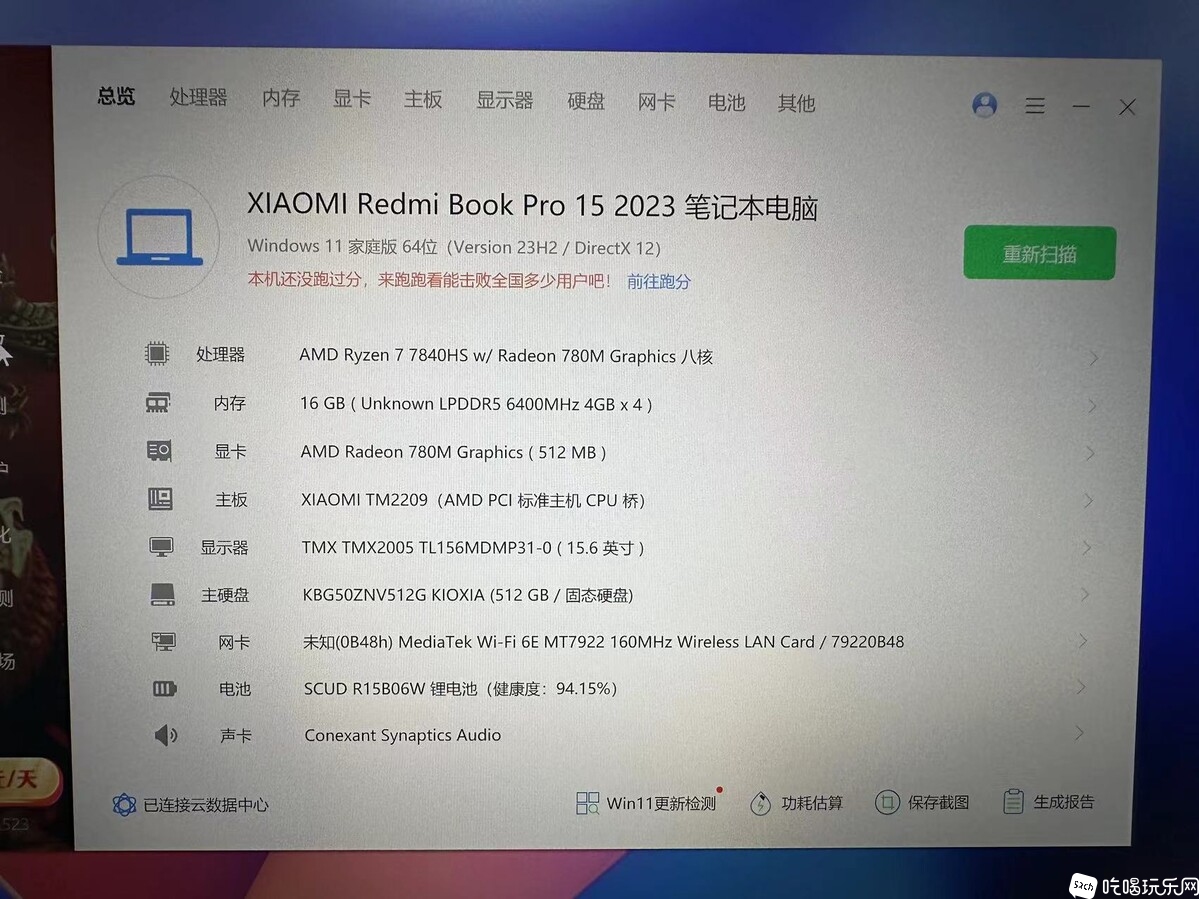The height and width of the screenshot is (899, 1199).
Task: Close the hardware info window
Action: pos(1127,108)
